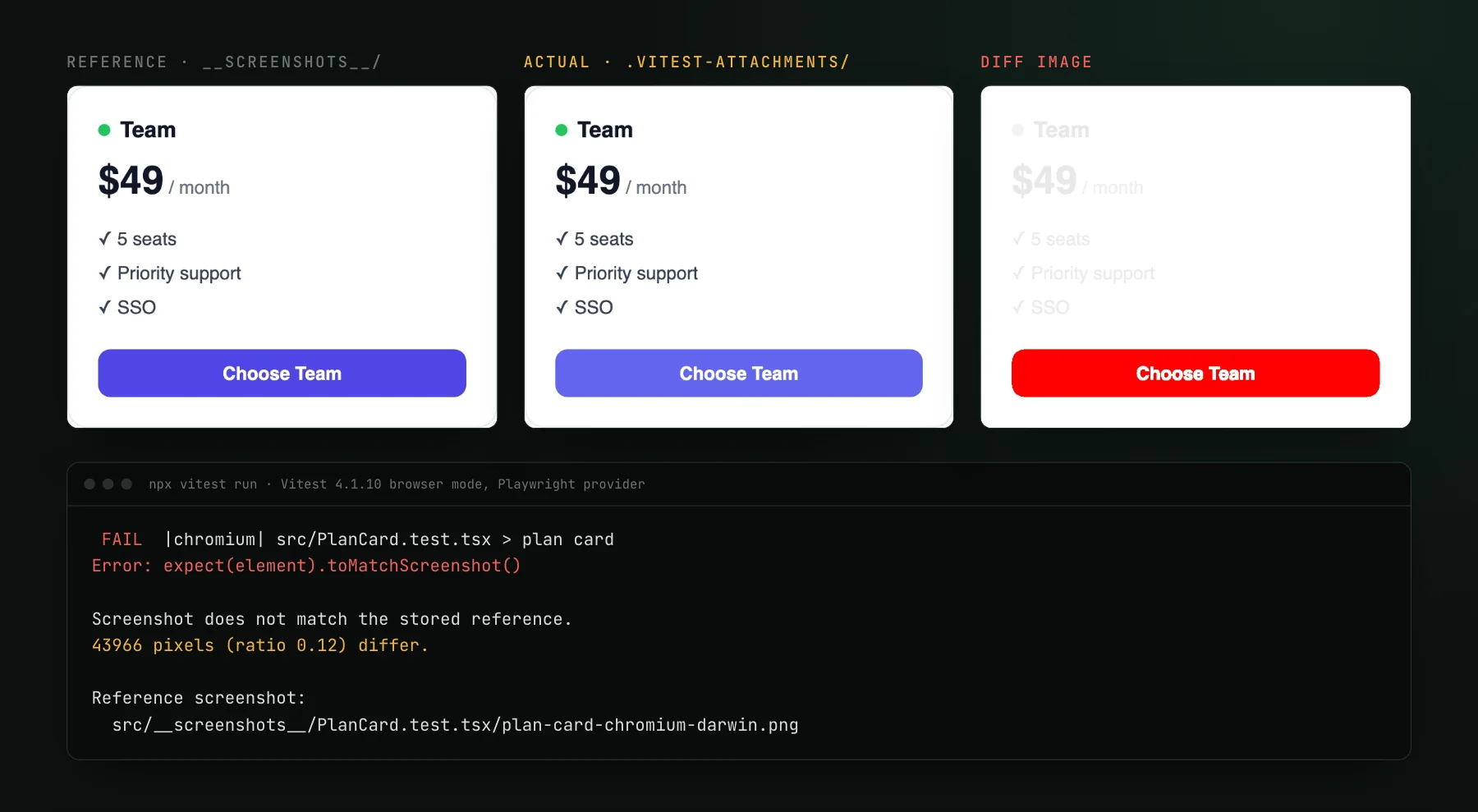Click |chromium| tag in terminal output

point(214,539)
